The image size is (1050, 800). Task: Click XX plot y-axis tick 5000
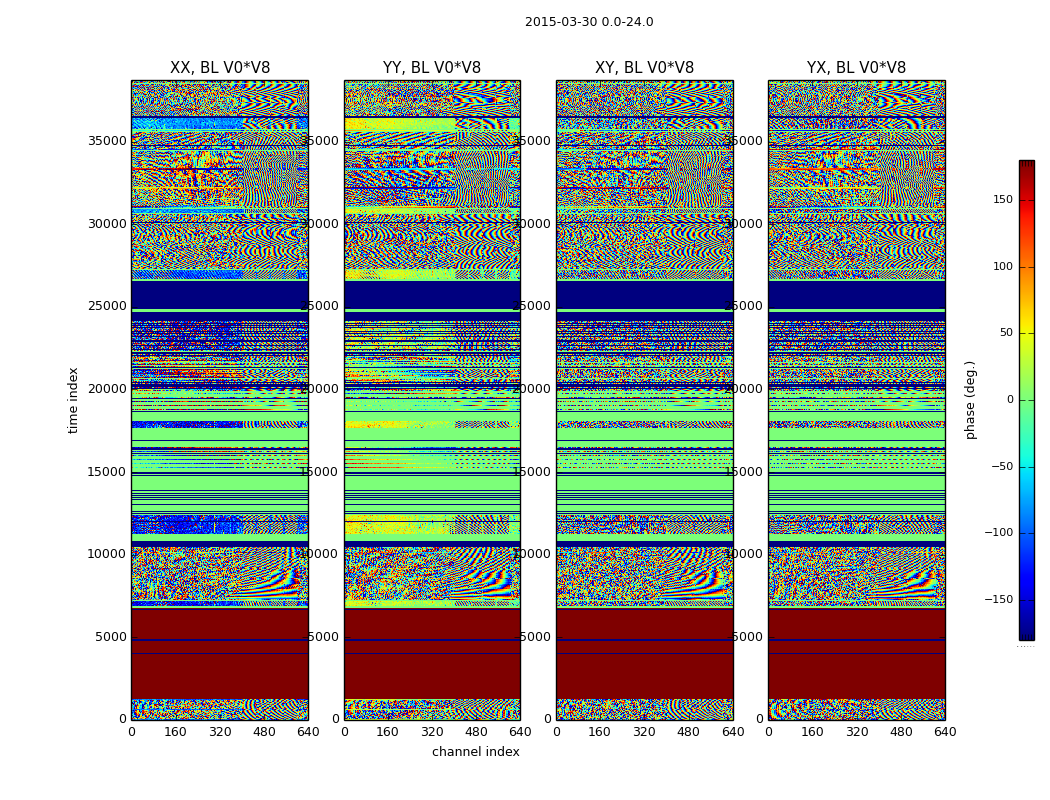(x=111, y=637)
